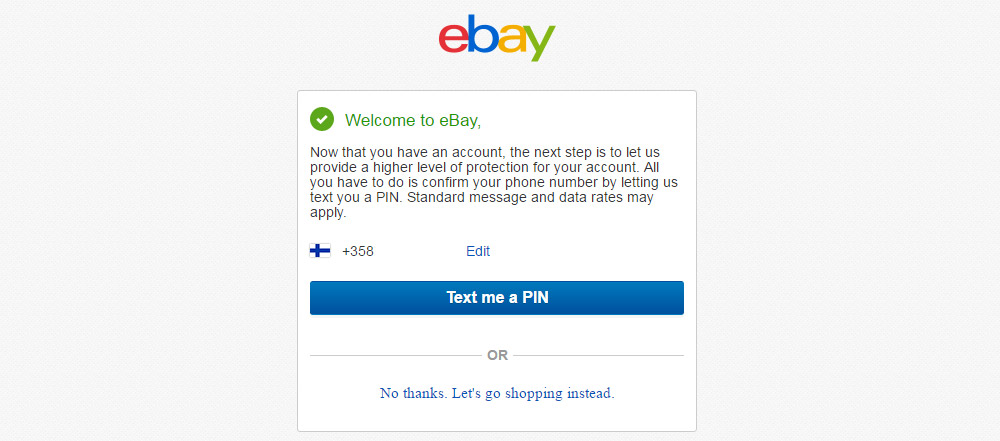Click the green 'y' in eBay logo
This screenshot has width=1000, height=441.
(x=540, y=43)
